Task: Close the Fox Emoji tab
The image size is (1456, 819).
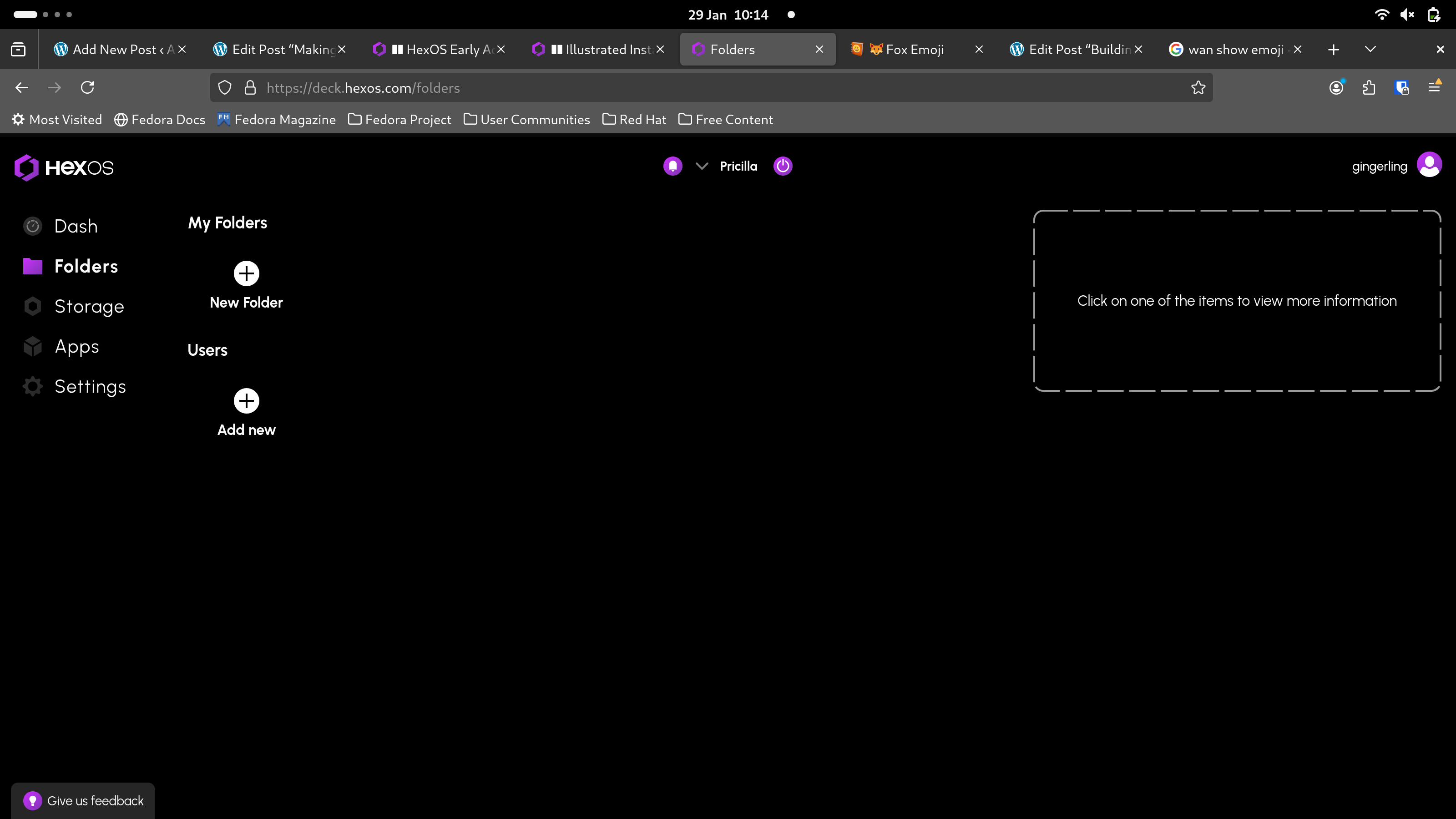Action: pos(978,49)
